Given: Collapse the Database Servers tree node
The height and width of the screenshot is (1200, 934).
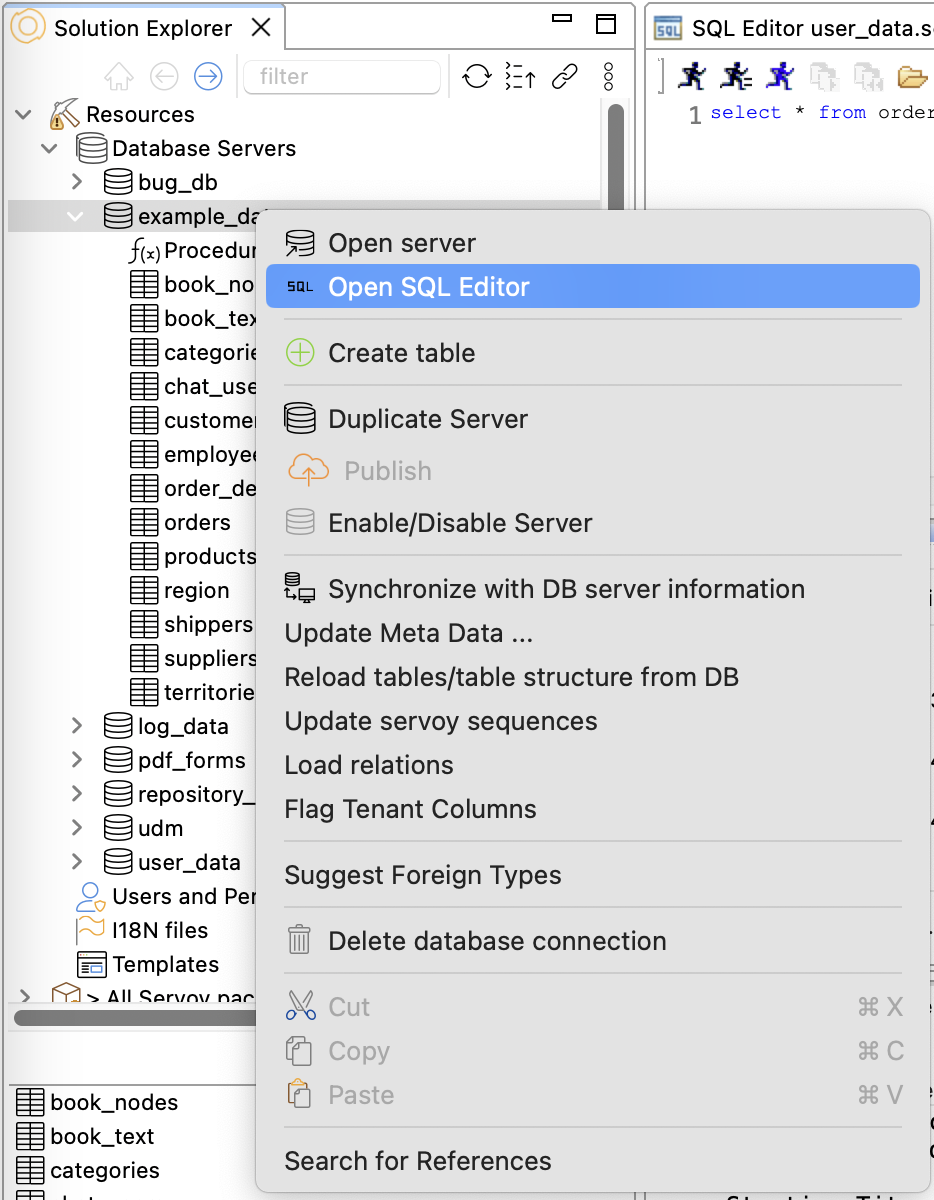Looking at the screenshot, I should click(50, 148).
